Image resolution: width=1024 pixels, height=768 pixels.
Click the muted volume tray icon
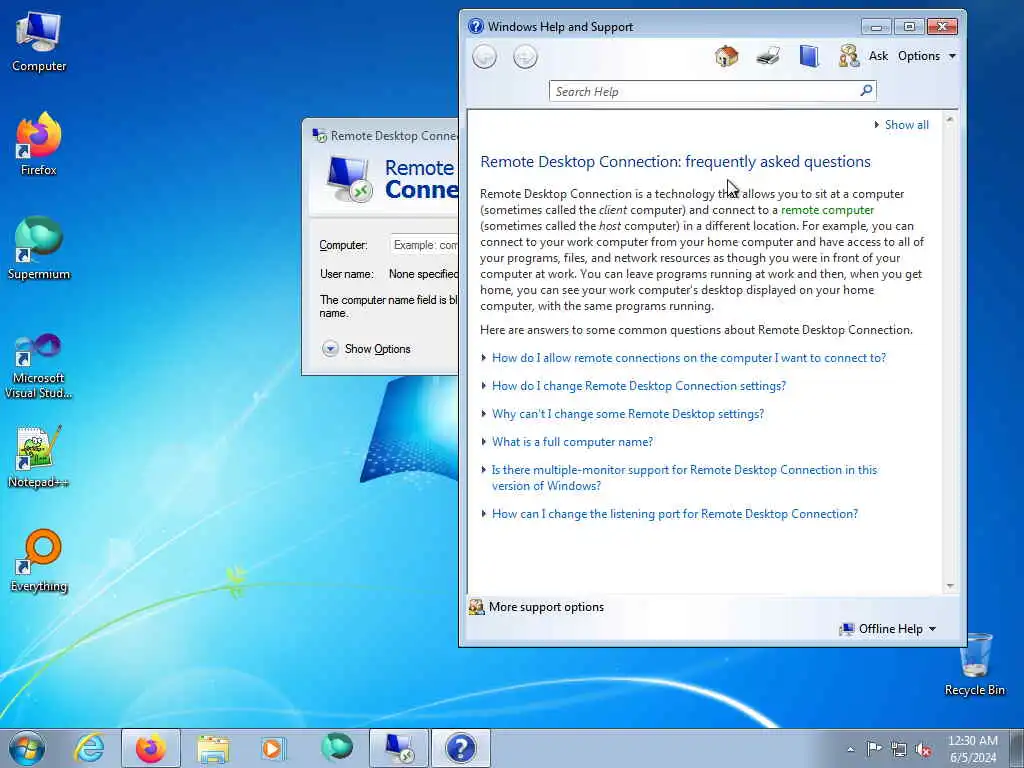[x=923, y=749]
